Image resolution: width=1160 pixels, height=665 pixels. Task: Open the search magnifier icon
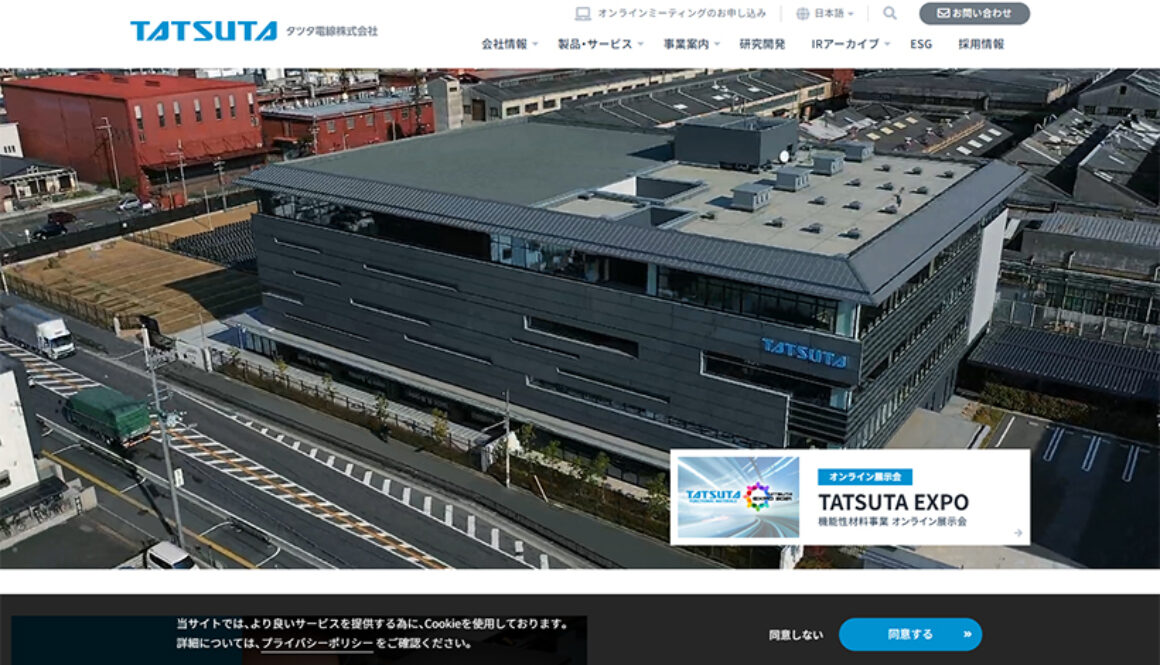coord(890,13)
